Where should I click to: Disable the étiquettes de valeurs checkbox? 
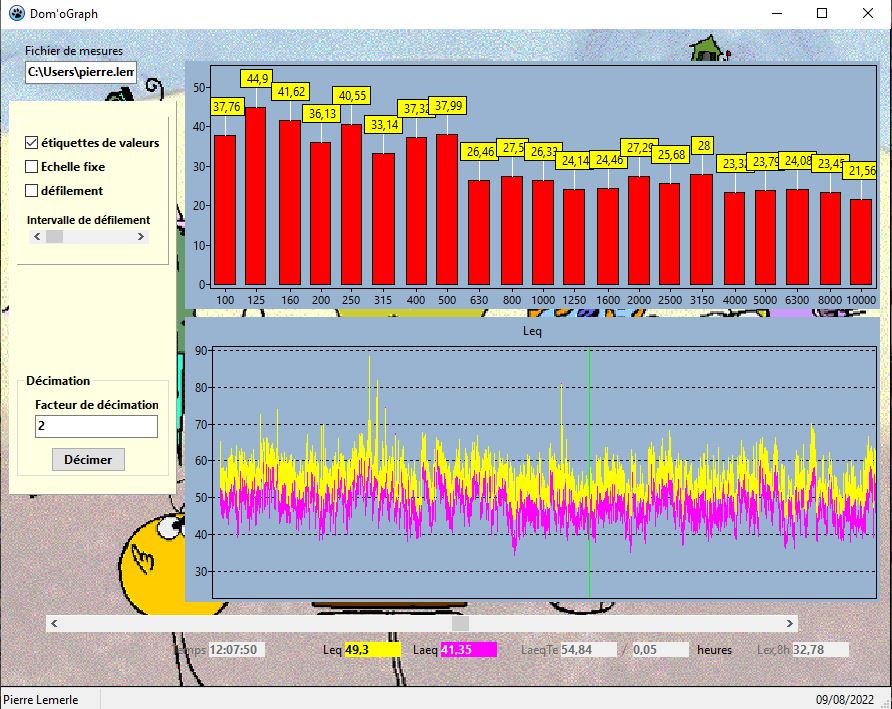coord(31,143)
